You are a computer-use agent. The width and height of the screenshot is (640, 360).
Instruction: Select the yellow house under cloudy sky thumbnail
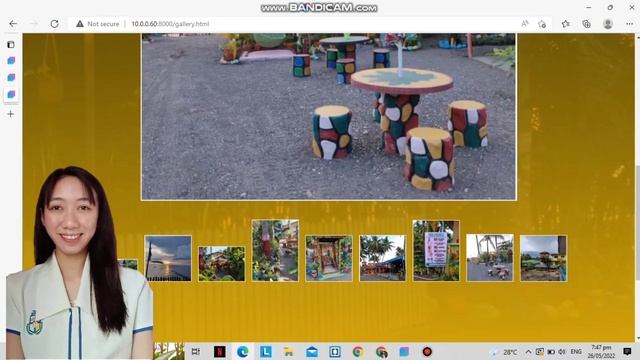543,258
